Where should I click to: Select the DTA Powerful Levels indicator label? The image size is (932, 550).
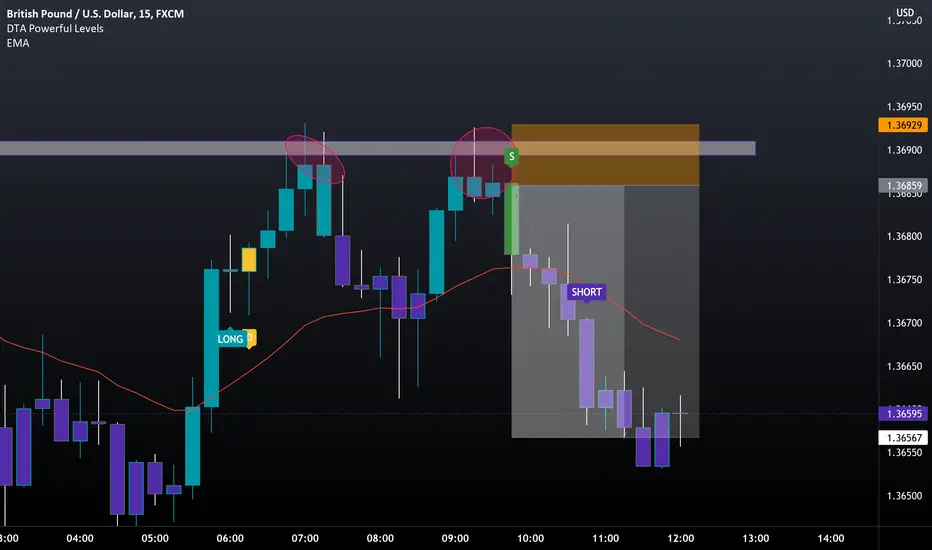pos(55,29)
